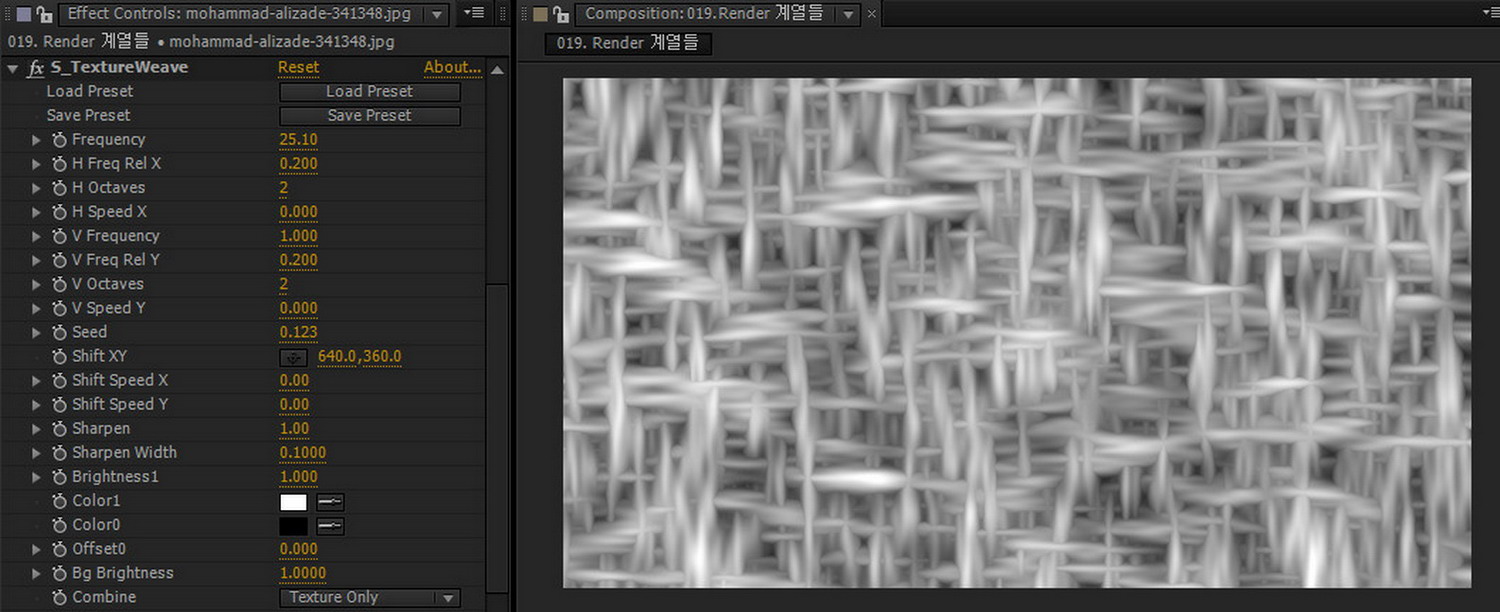This screenshot has width=1500, height=612.
Task: Click the Bg Brightness value 1.0000
Action: [x=302, y=573]
